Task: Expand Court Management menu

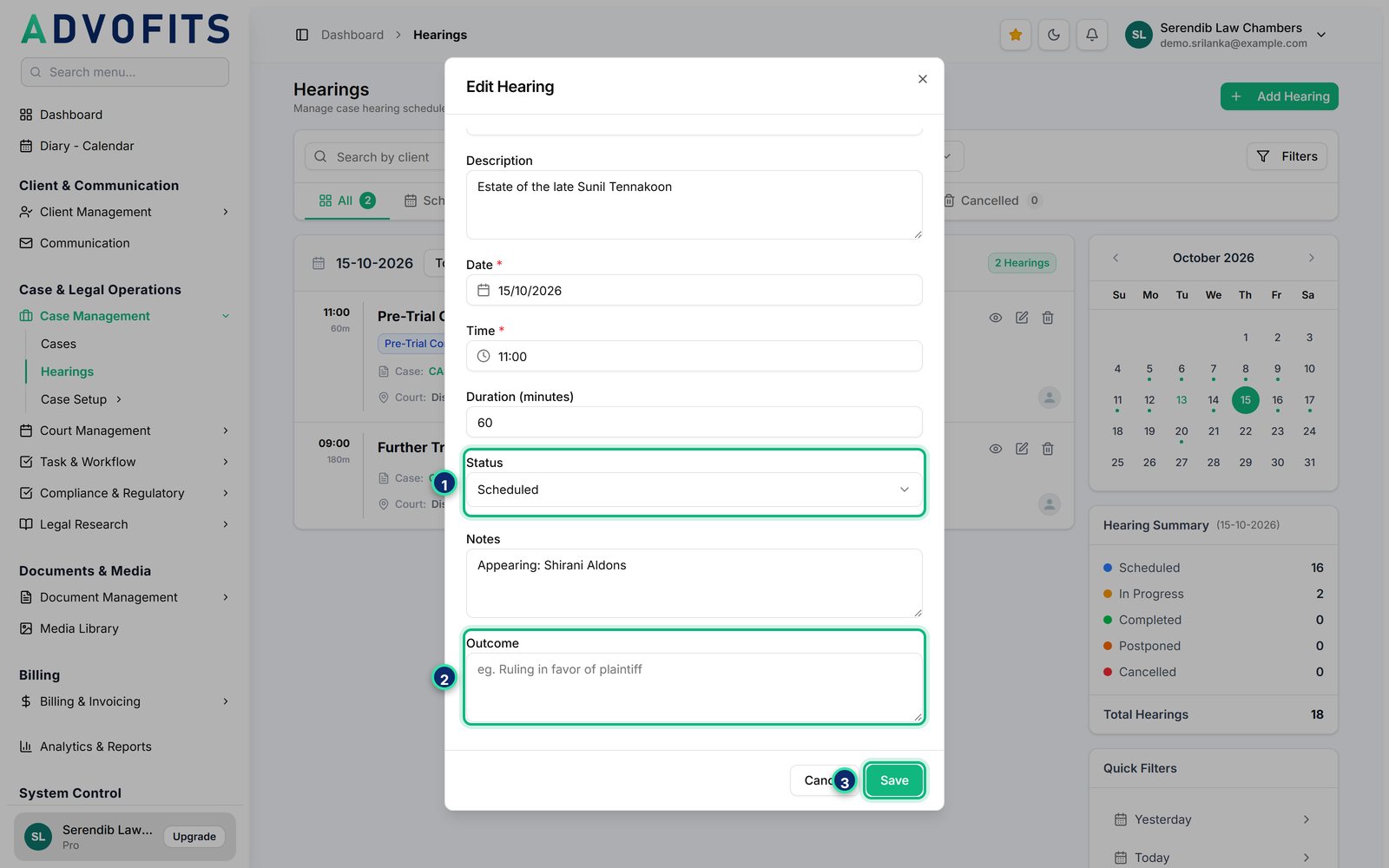Action: (125, 431)
